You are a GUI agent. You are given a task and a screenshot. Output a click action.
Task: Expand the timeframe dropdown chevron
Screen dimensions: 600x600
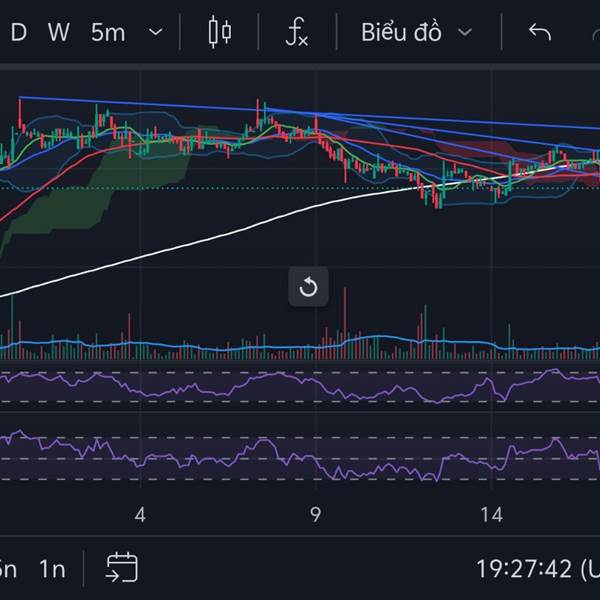pos(155,32)
